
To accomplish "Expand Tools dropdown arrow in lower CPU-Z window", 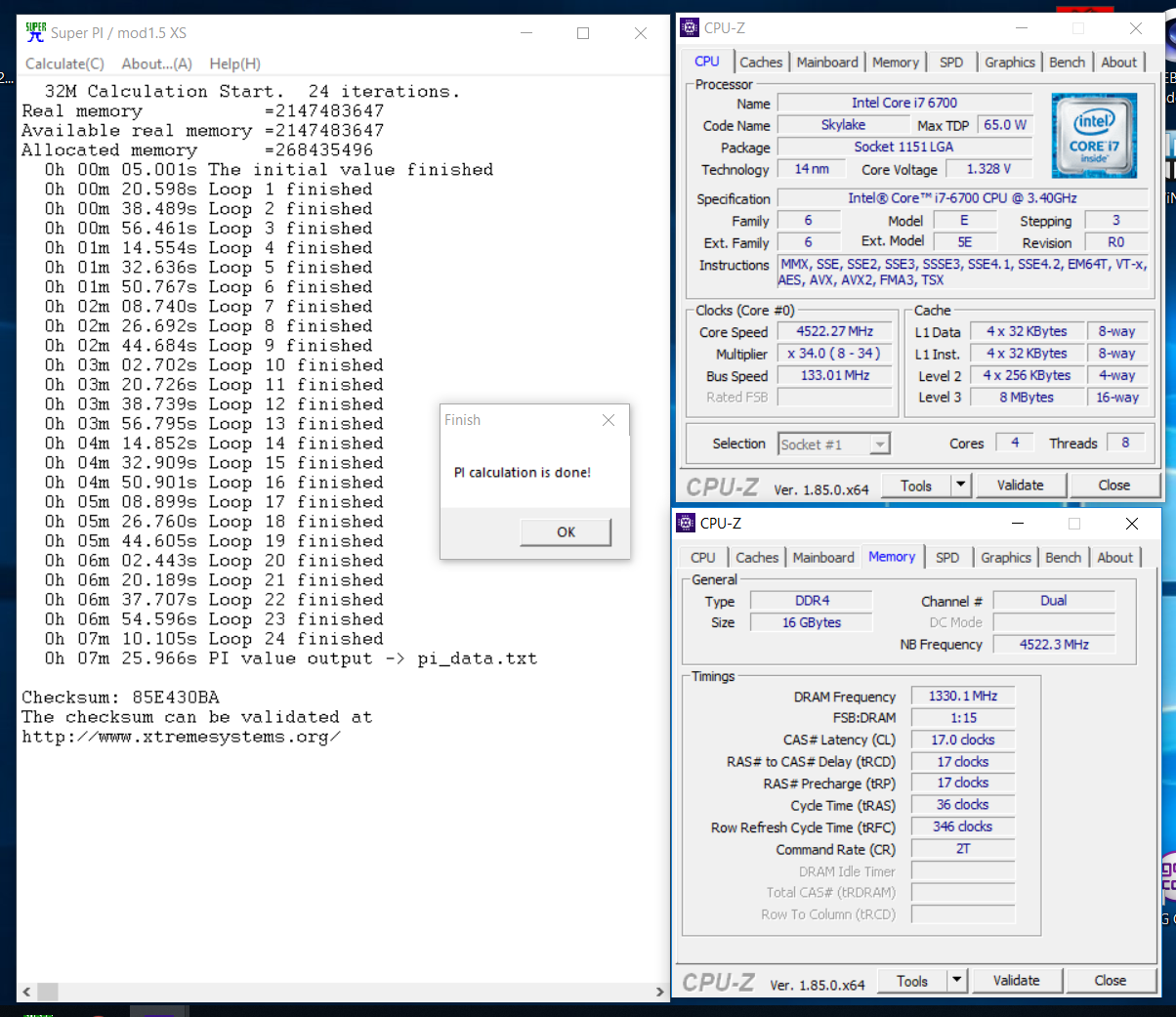I will (957, 981).
